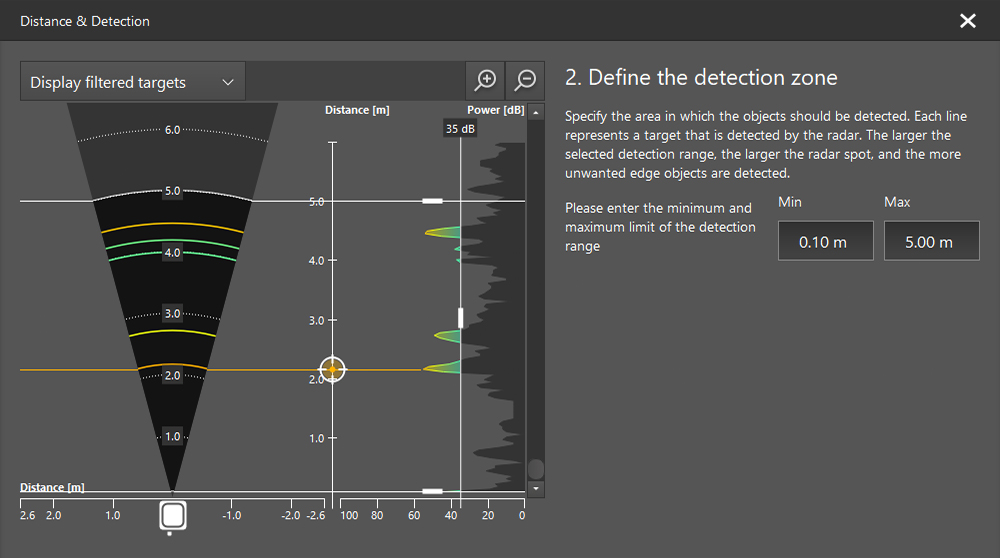Click the power peak near 2.8 m distance
Screen dimensions: 1000x558
click(x=447, y=336)
